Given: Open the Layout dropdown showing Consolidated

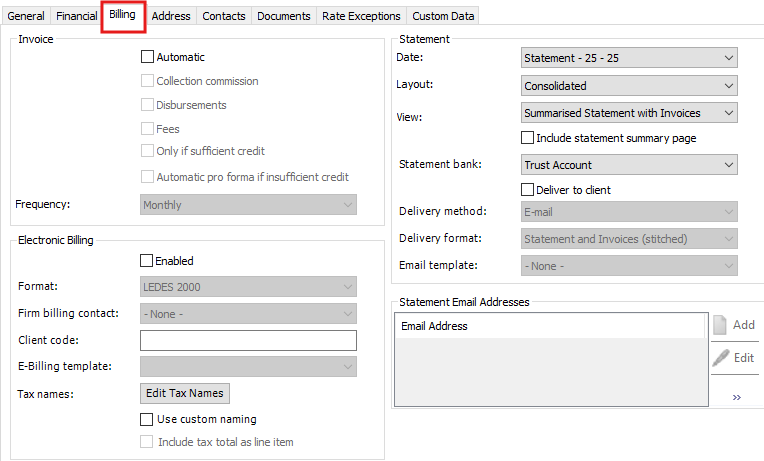Looking at the screenshot, I should 629,85.
